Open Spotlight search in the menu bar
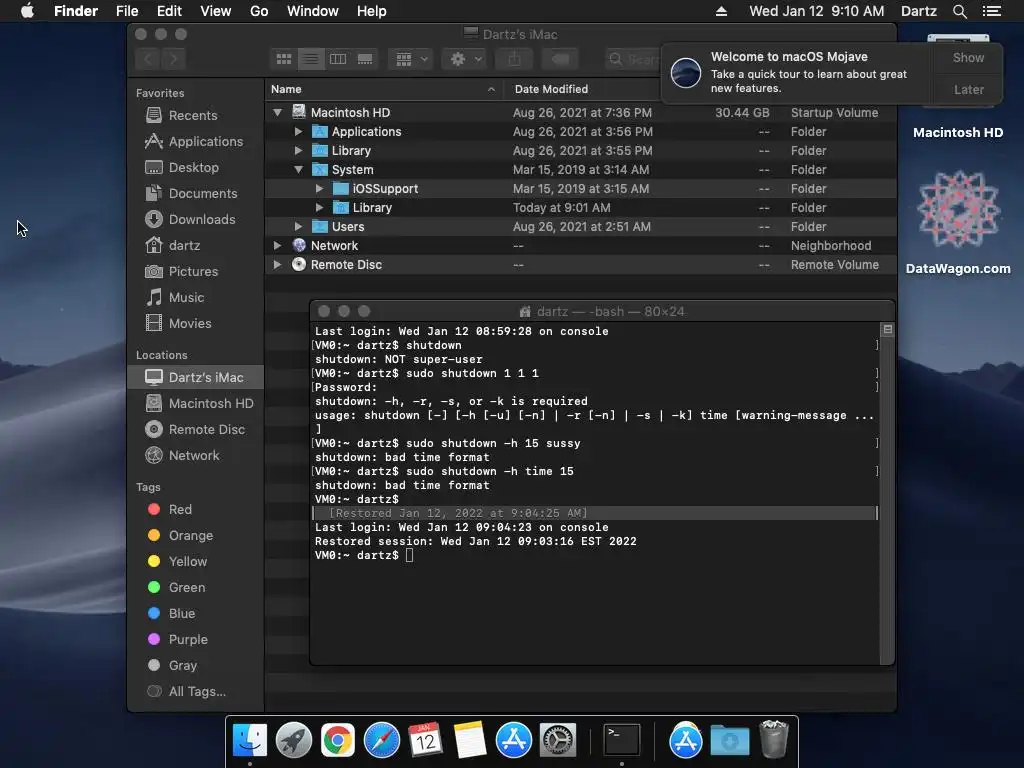The height and width of the screenshot is (768, 1024). 959,11
